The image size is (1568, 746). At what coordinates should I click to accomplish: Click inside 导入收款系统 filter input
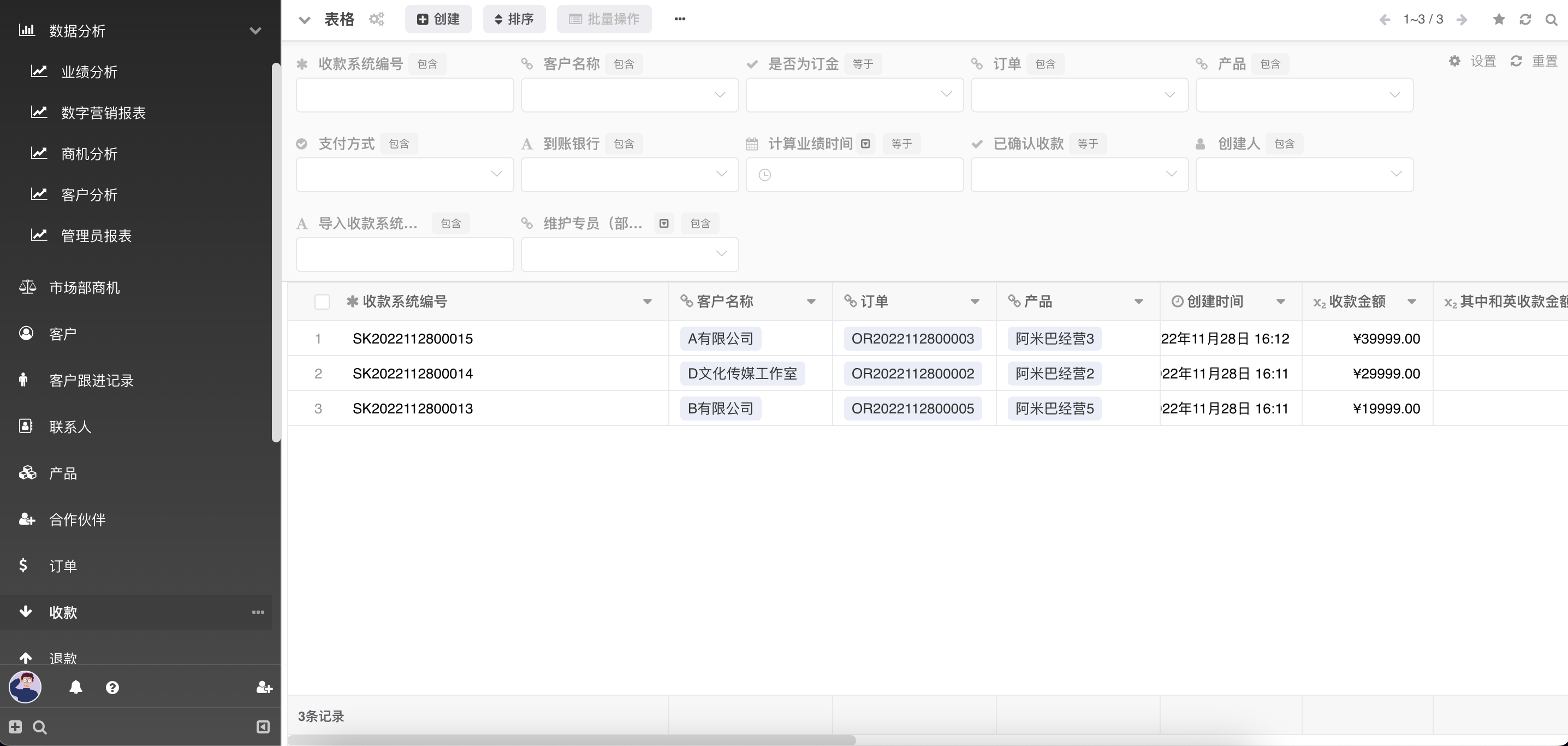click(x=405, y=254)
